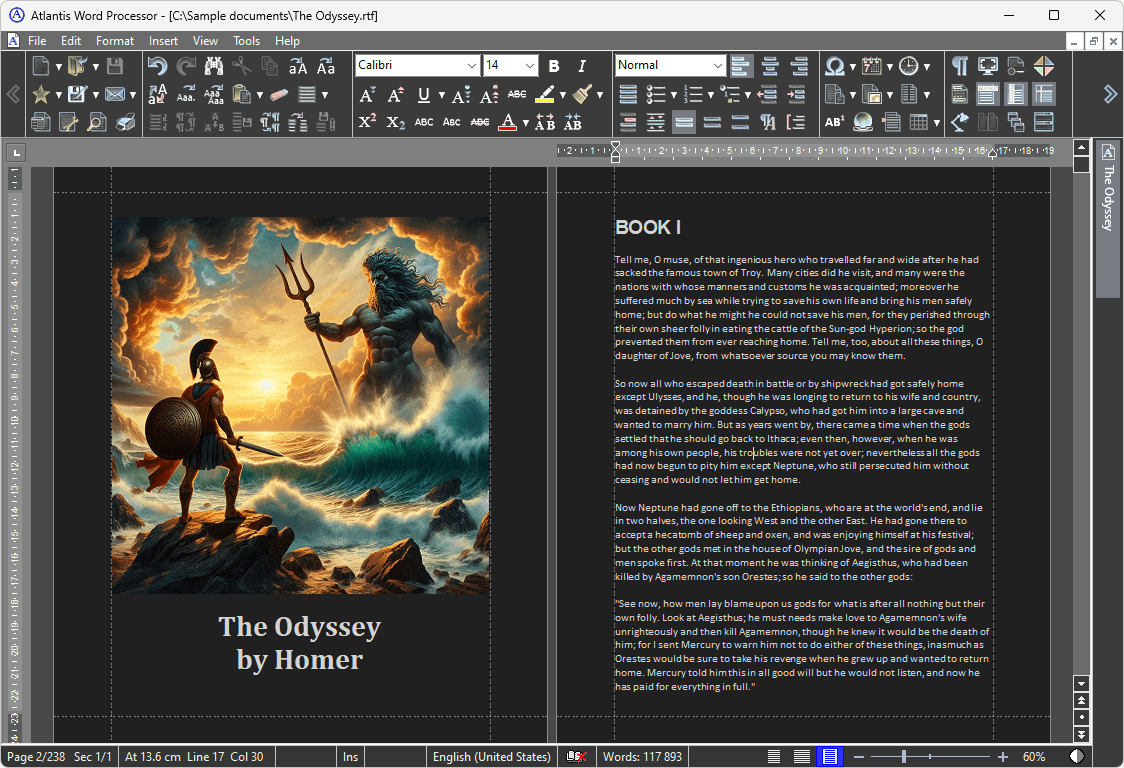
Task: Open the Insert Symbol (Ω) tool
Action: pos(834,66)
